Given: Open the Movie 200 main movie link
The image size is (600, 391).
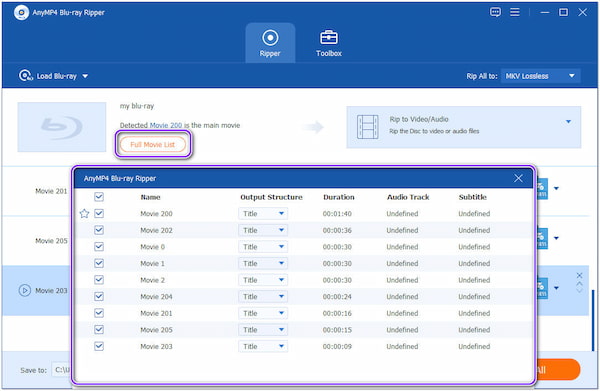Looking at the screenshot, I should (166, 125).
